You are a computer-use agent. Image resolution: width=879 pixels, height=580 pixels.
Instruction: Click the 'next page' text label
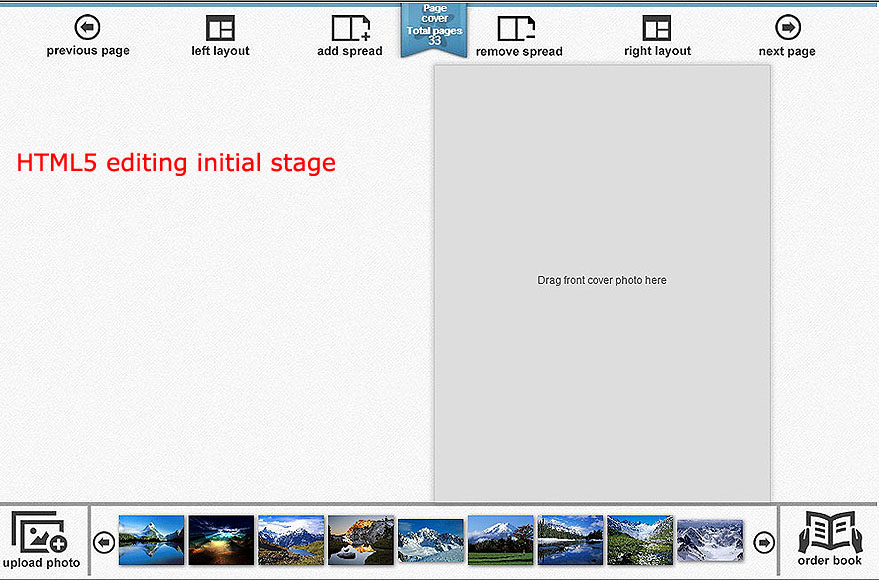(x=787, y=52)
